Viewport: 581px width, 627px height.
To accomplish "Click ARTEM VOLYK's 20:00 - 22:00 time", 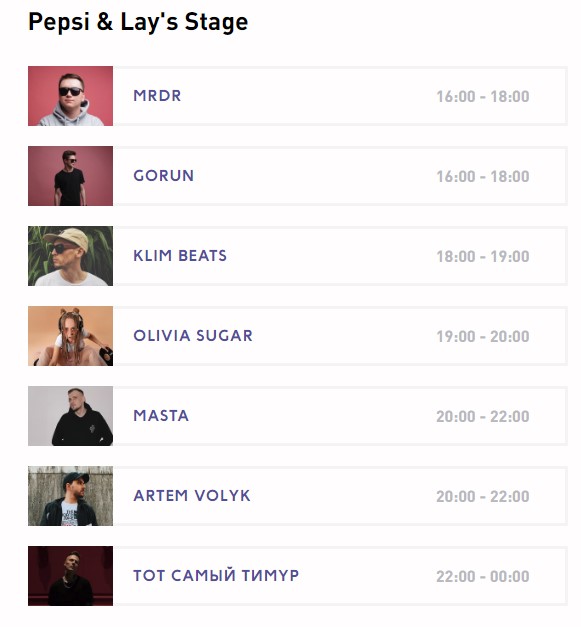I will tap(483, 496).
